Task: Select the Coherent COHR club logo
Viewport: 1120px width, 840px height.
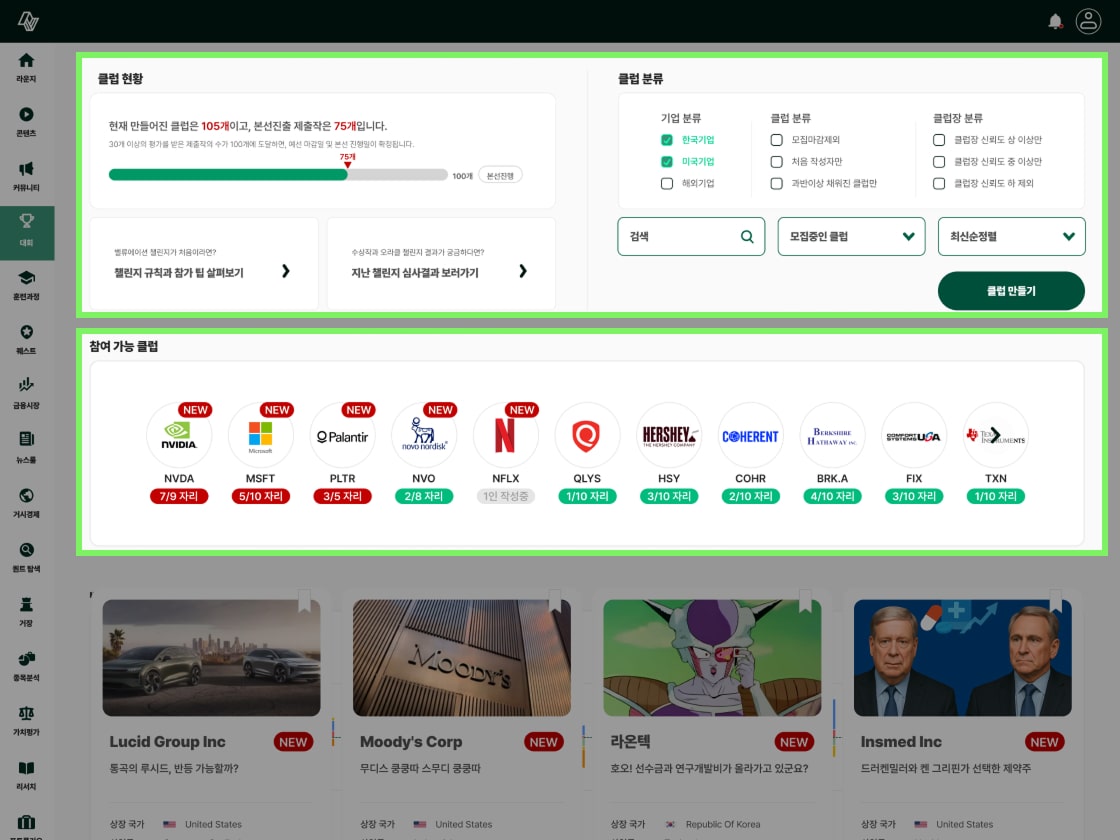Action: [750, 435]
